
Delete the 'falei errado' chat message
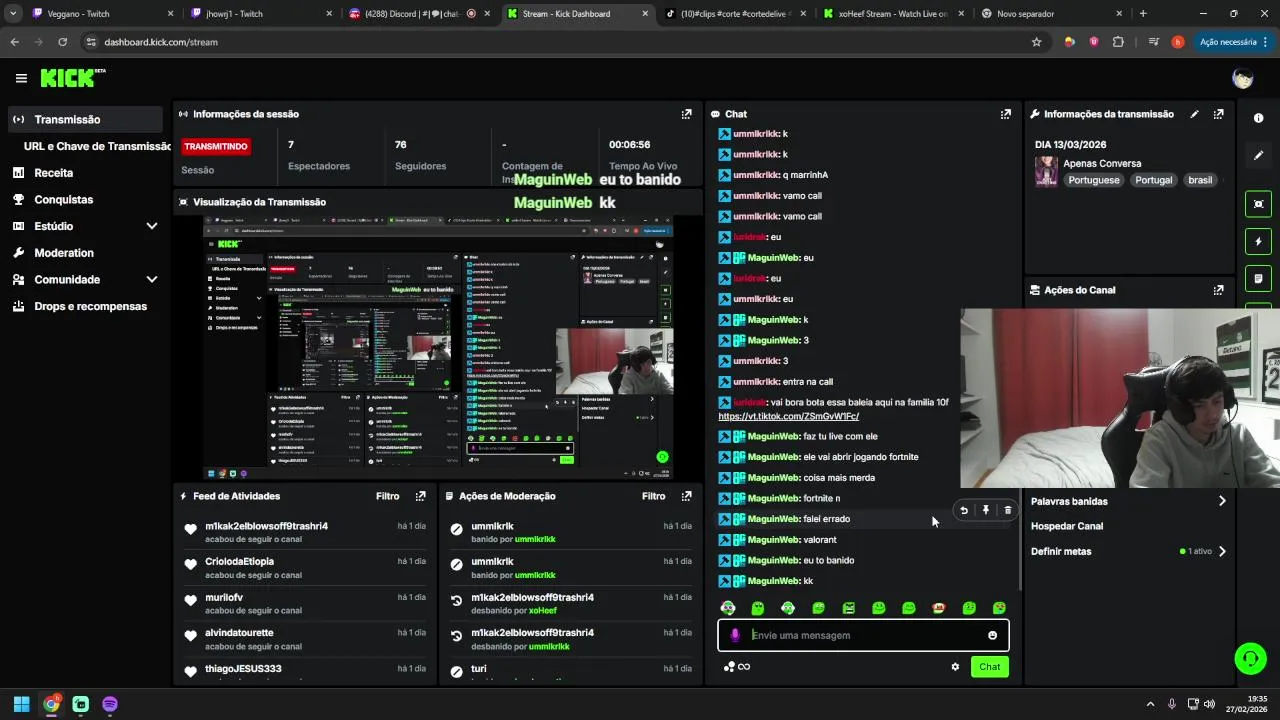point(1007,510)
